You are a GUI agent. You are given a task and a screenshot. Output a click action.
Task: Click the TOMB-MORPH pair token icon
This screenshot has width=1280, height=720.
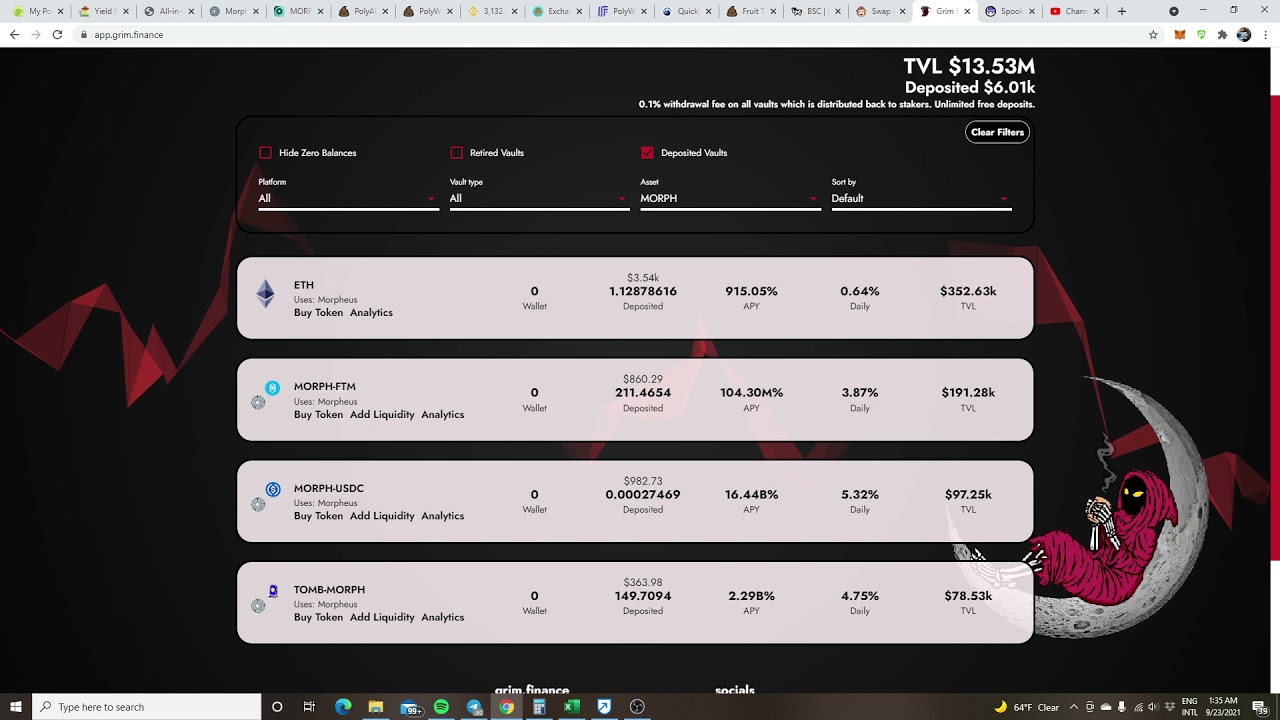(x=265, y=598)
